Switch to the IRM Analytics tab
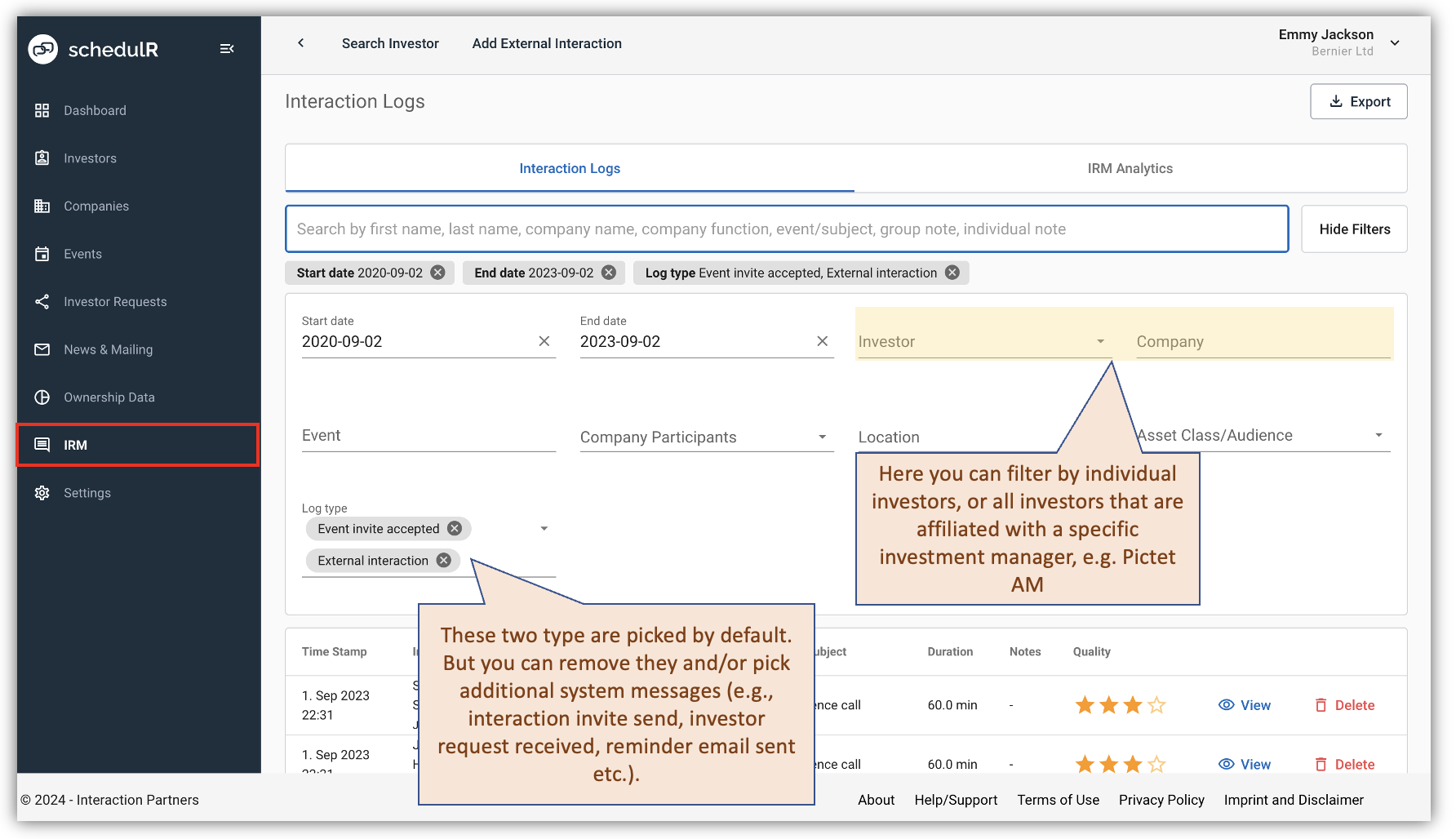Image resolution: width=1456 pixels, height=839 pixels. point(1130,168)
